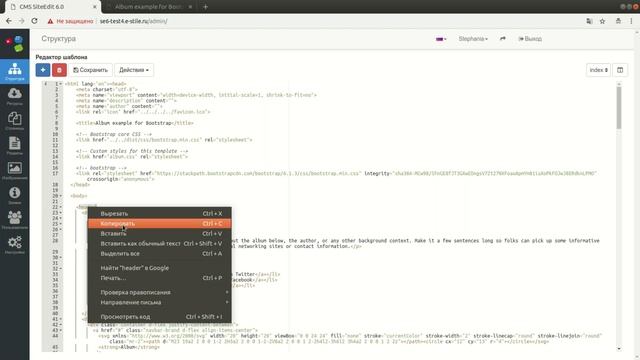The image size is (640, 360).
Task: Close the CMS SiteEdit 6.0 tab
Action: [95, 7]
